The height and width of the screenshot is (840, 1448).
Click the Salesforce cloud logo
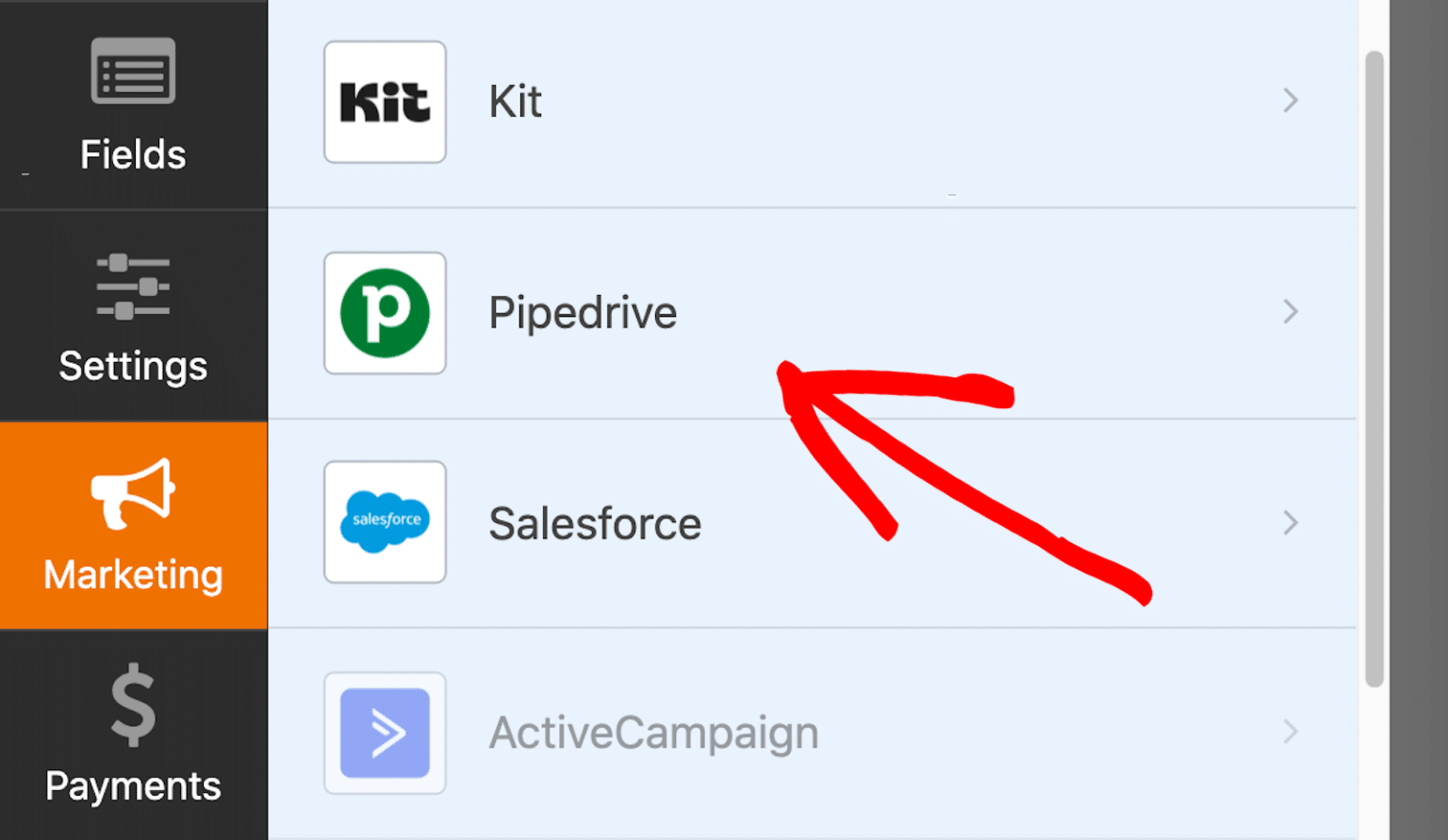tap(385, 522)
